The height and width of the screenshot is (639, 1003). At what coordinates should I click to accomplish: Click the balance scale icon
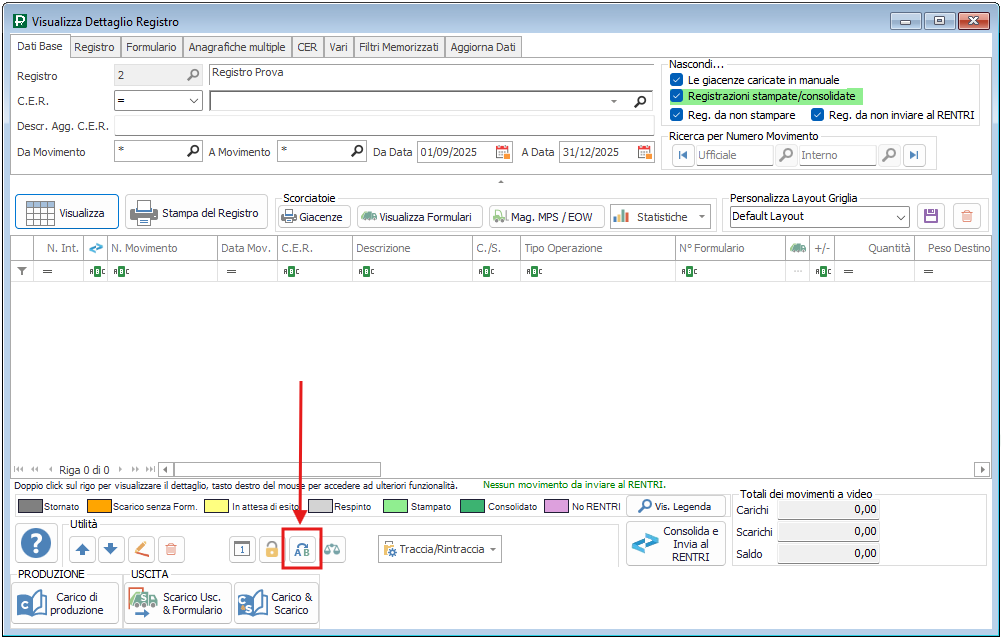332,549
